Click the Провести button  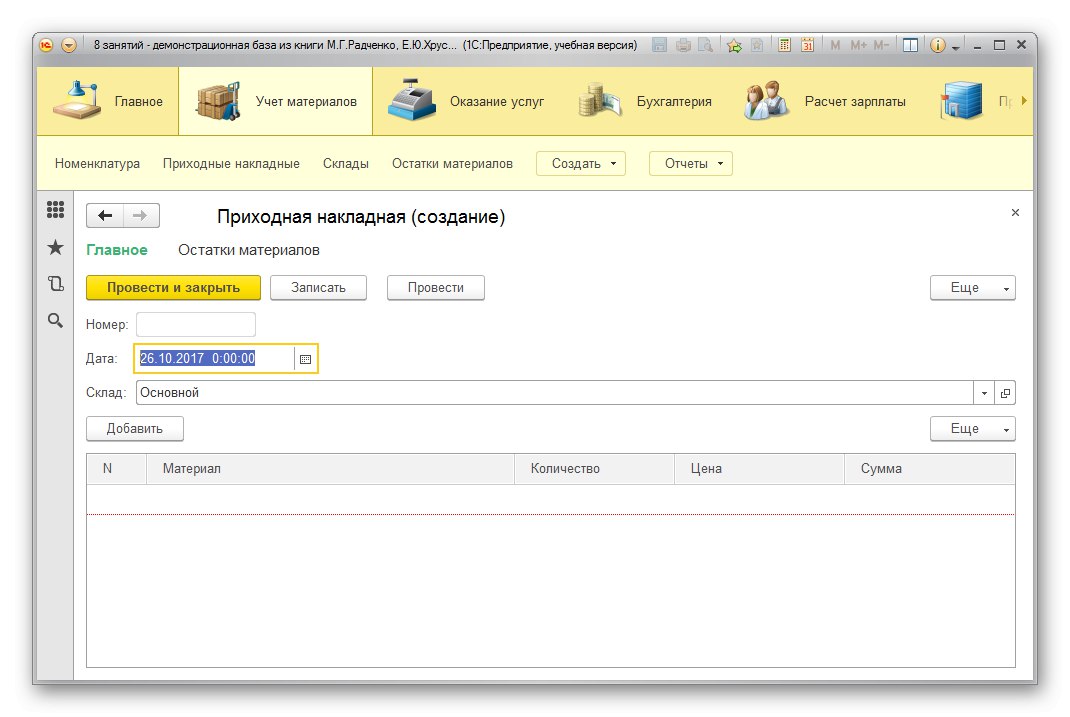[x=435, y=288]
